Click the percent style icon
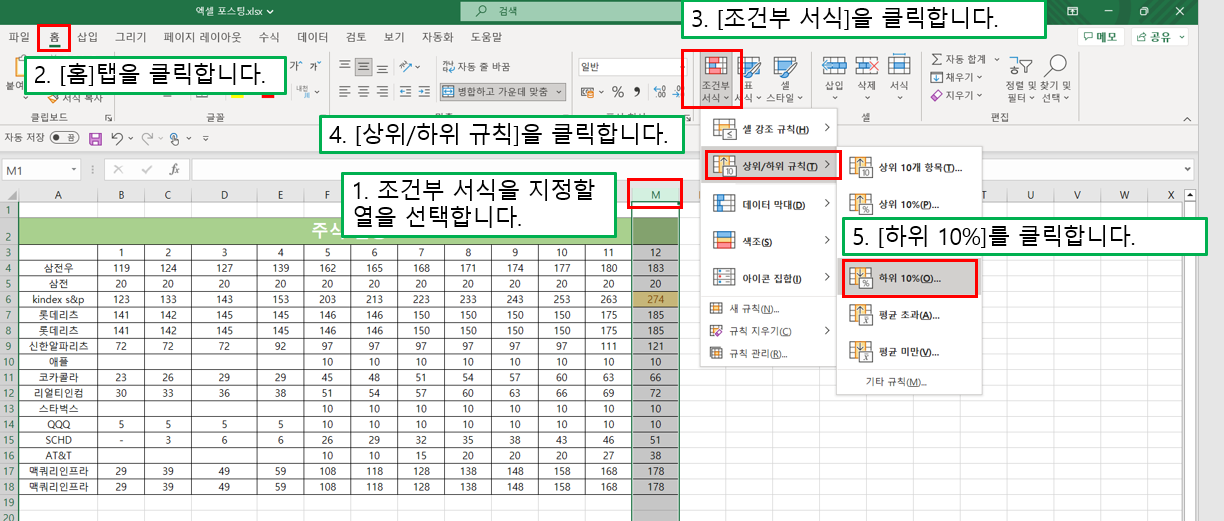This screenshot has width=1224, height=521. coord(617,92)
